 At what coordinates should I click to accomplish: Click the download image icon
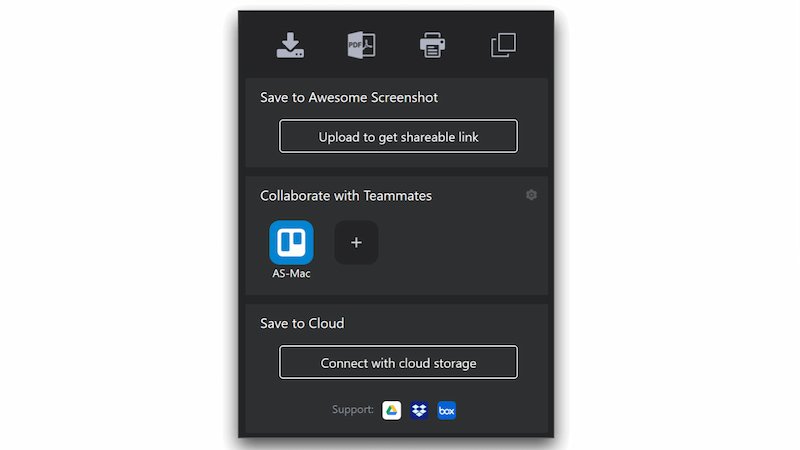tap(290, 45)
